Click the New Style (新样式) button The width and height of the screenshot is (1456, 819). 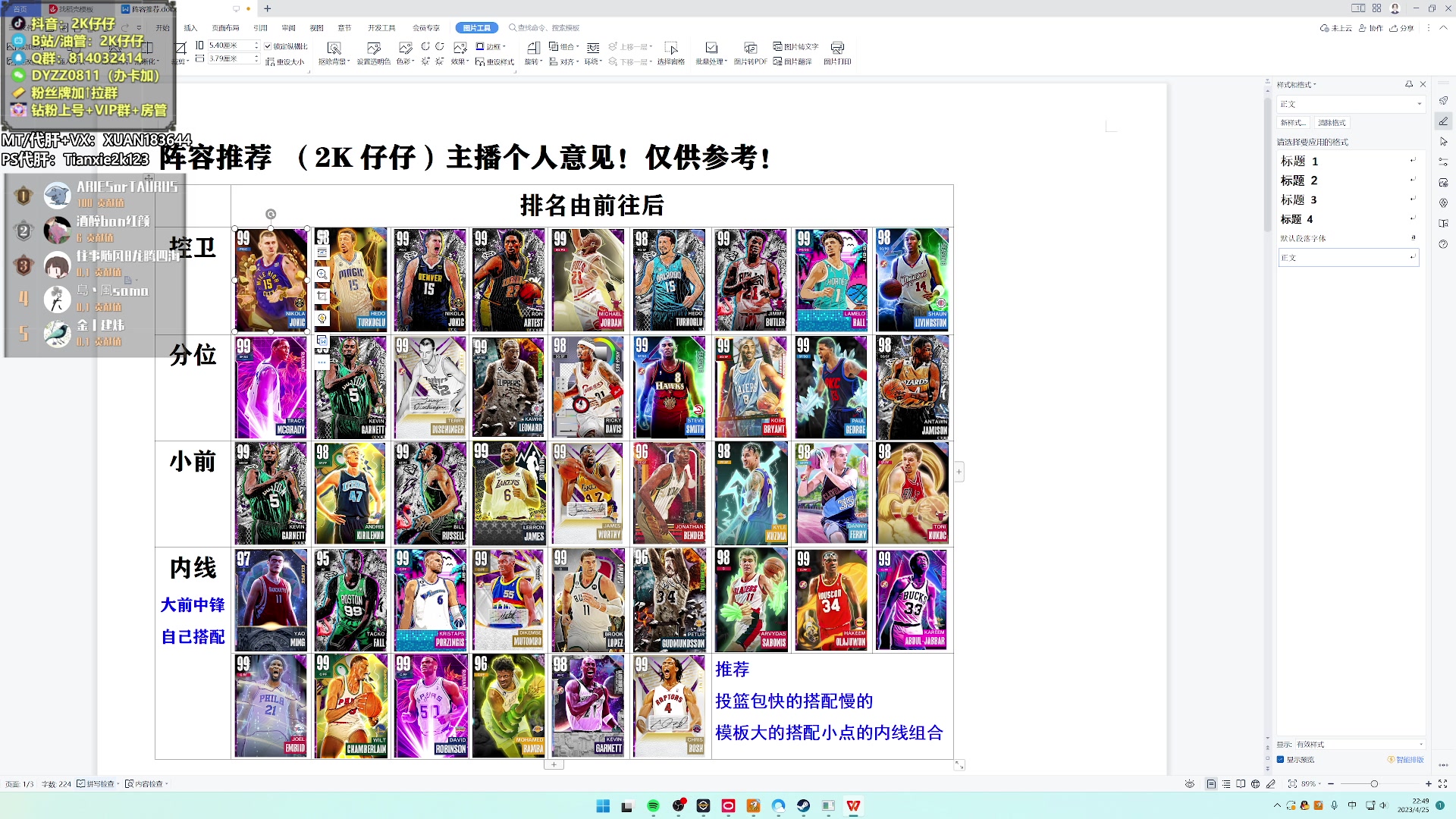(x=1293, y=123)
